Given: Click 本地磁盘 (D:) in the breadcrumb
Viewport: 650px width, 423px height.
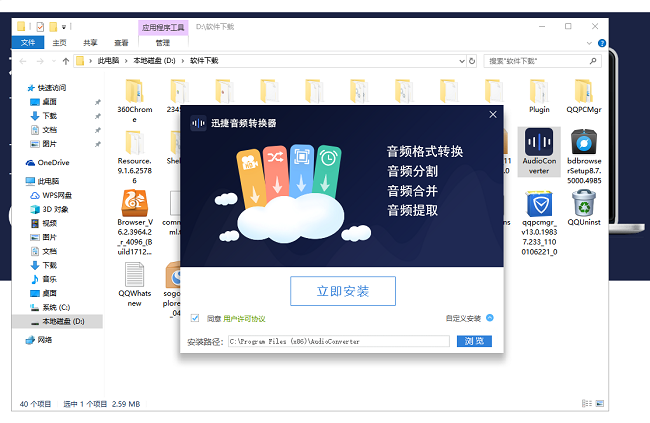Looking at the screenshot, I should [154, 61].
